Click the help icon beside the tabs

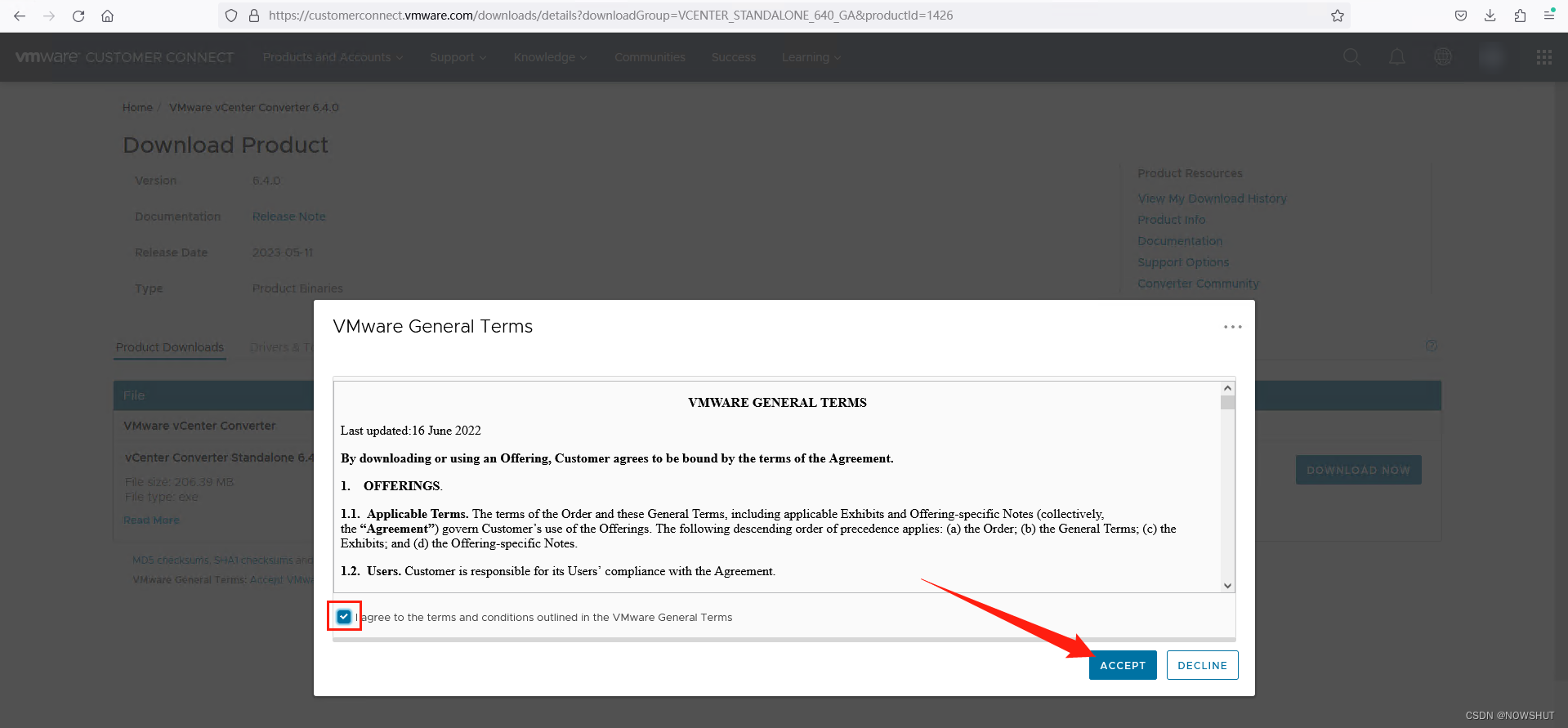[x=1432, y=346]
